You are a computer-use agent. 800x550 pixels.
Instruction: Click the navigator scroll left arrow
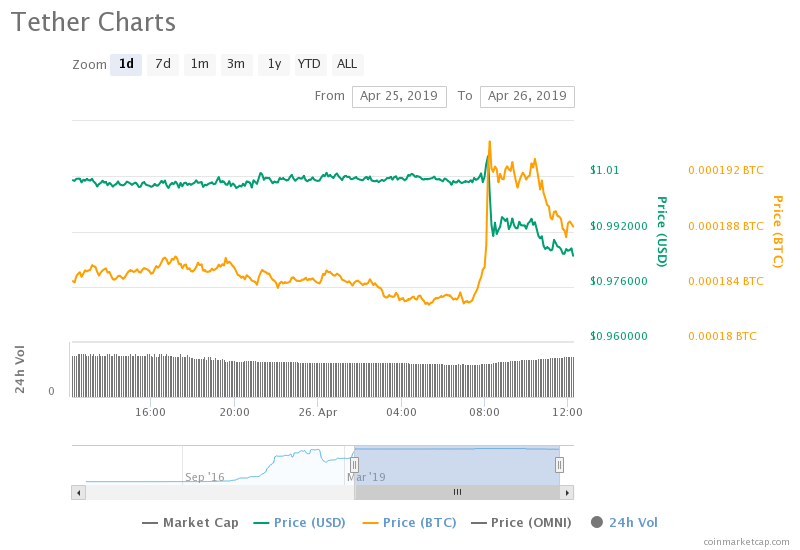point(79,492)
